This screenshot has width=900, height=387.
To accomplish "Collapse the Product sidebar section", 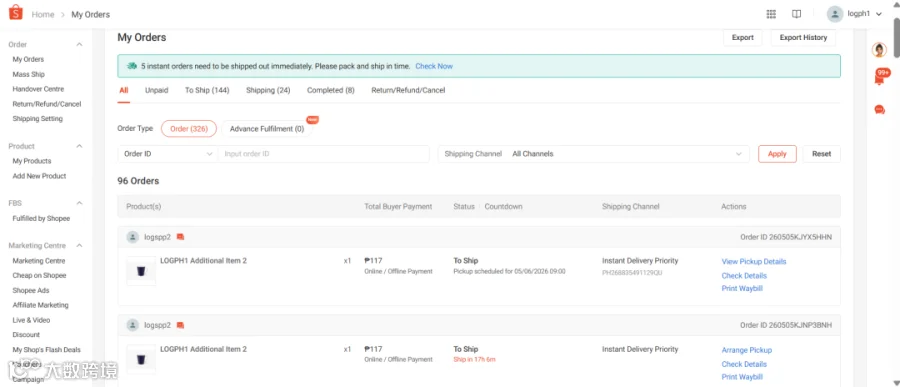I will [80, 146].
